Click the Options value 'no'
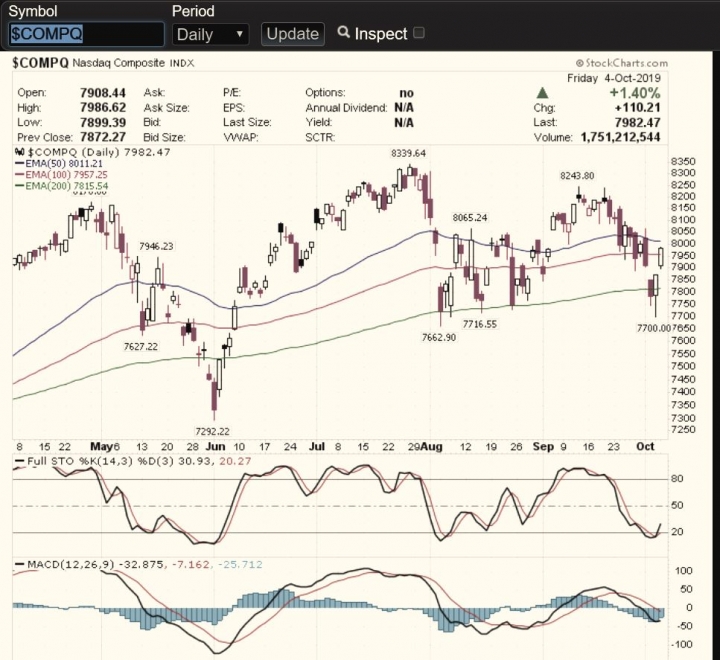720x660 pixels. pyautogui.click(x=406, y=93)
